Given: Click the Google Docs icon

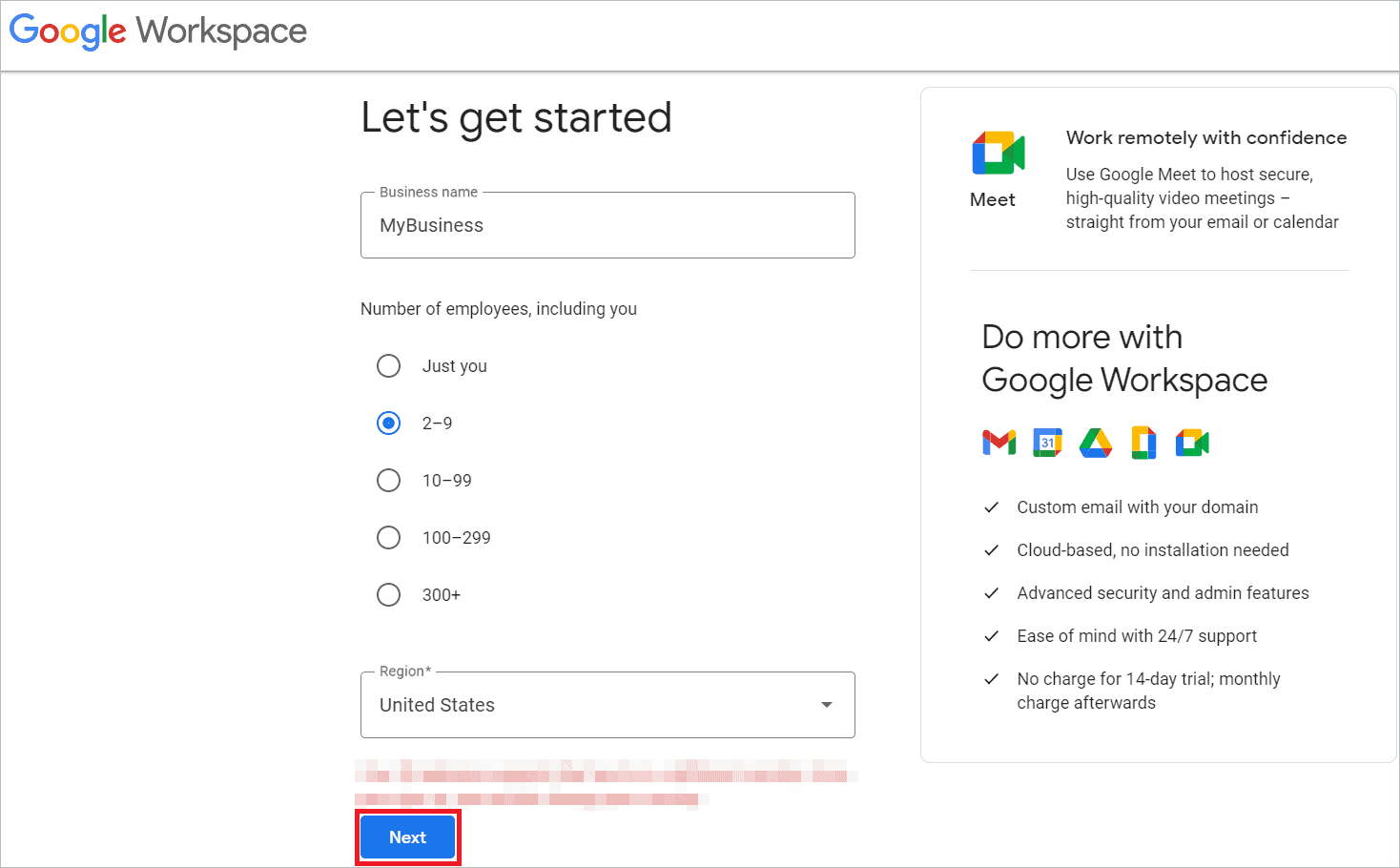Looking at the screenshot, I should click(1143, 443).
